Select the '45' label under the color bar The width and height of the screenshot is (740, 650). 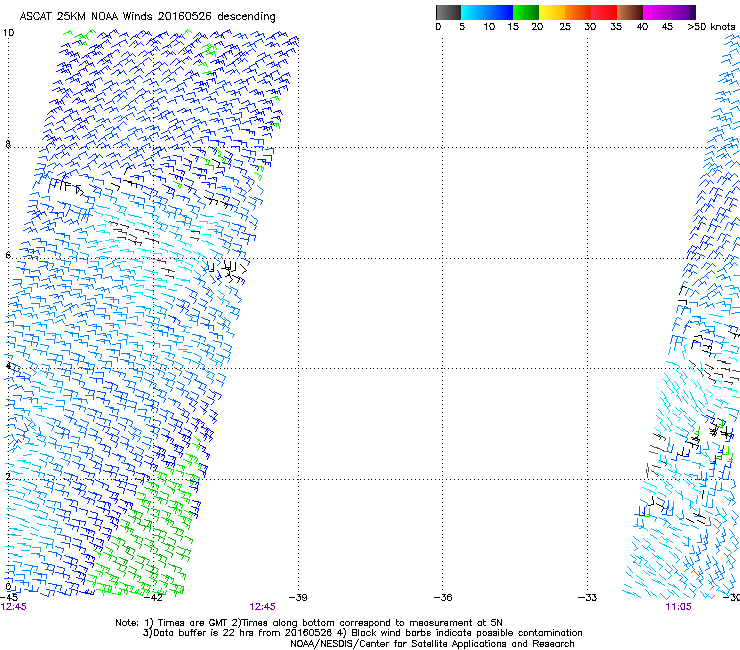[667, 27]
